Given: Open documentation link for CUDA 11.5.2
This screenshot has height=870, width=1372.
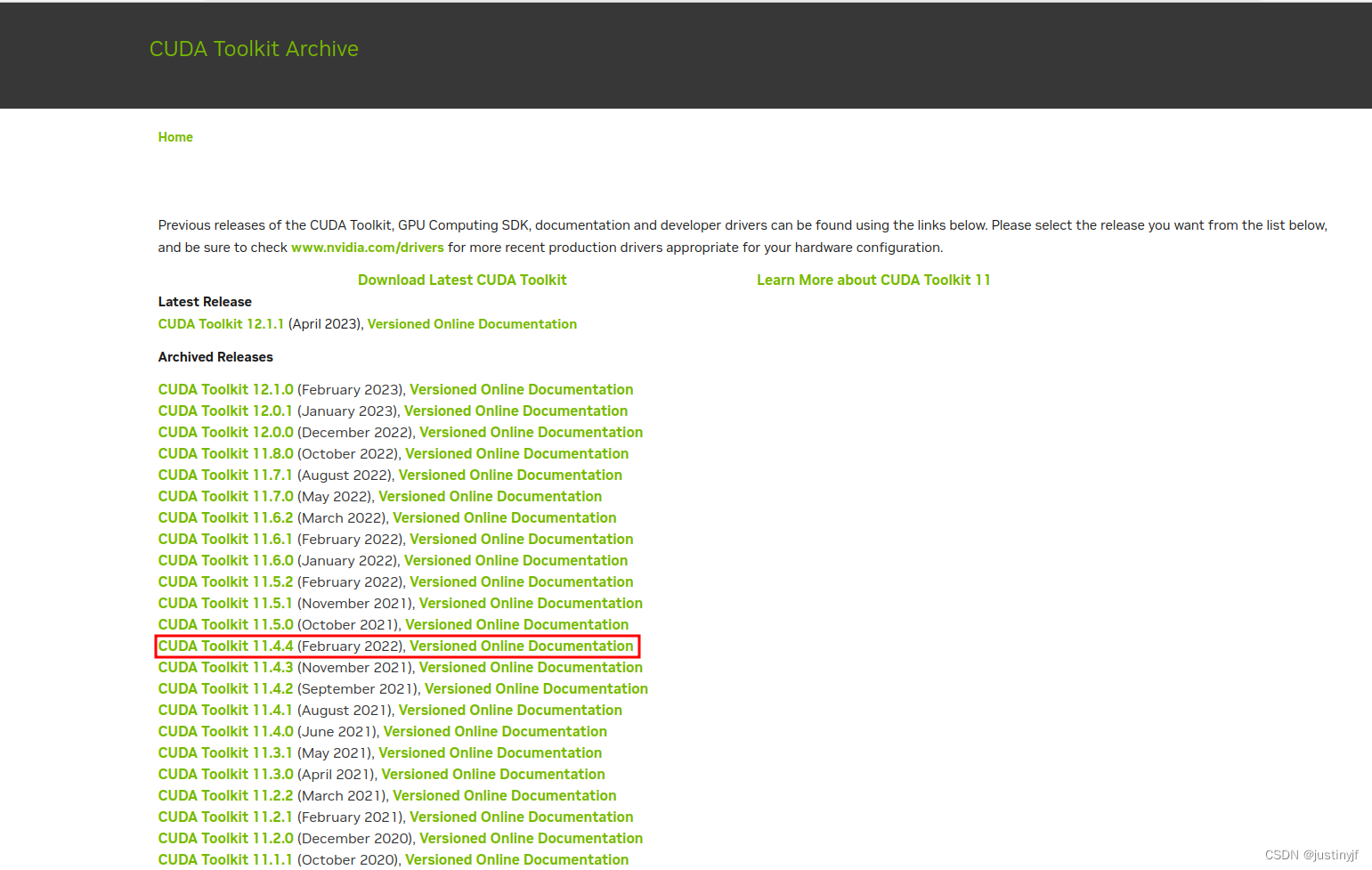Looking at the screenshot, I should (522, 581).
